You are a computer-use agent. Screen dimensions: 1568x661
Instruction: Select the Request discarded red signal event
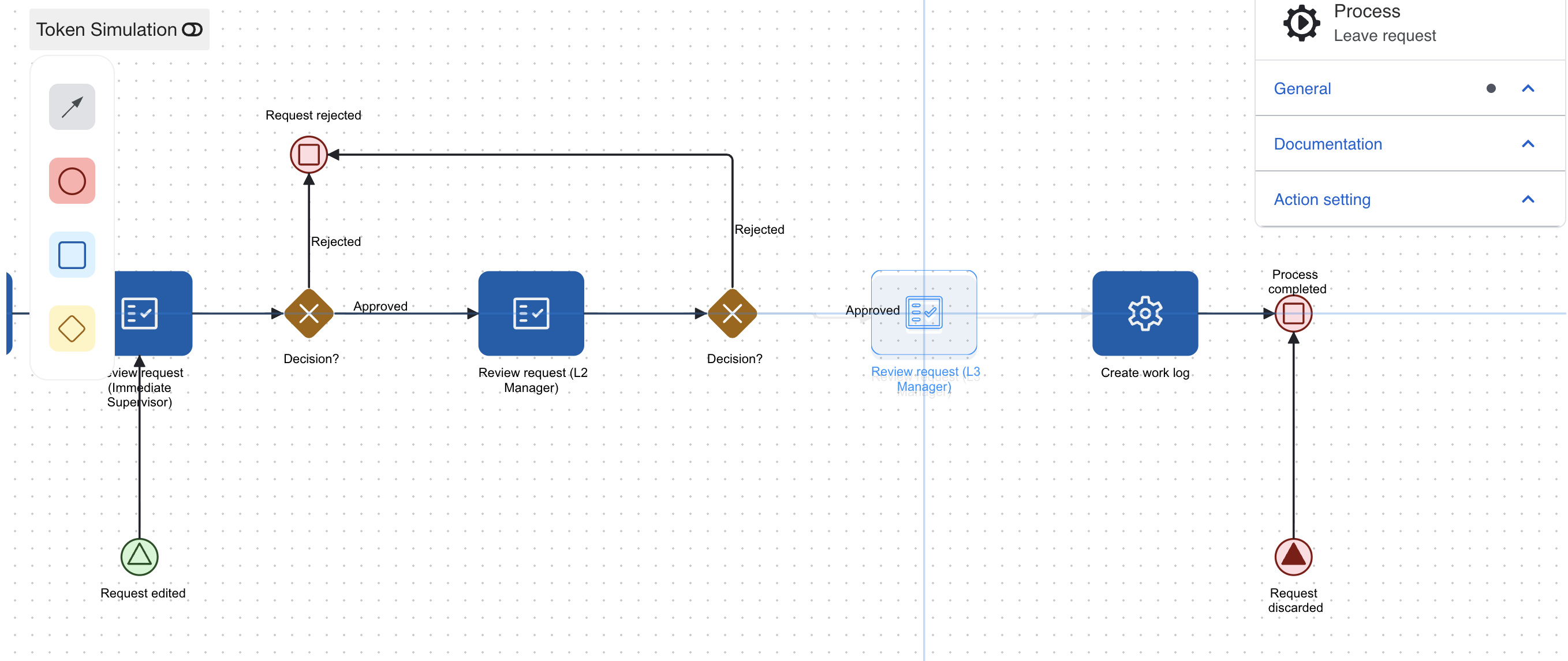1293,557
